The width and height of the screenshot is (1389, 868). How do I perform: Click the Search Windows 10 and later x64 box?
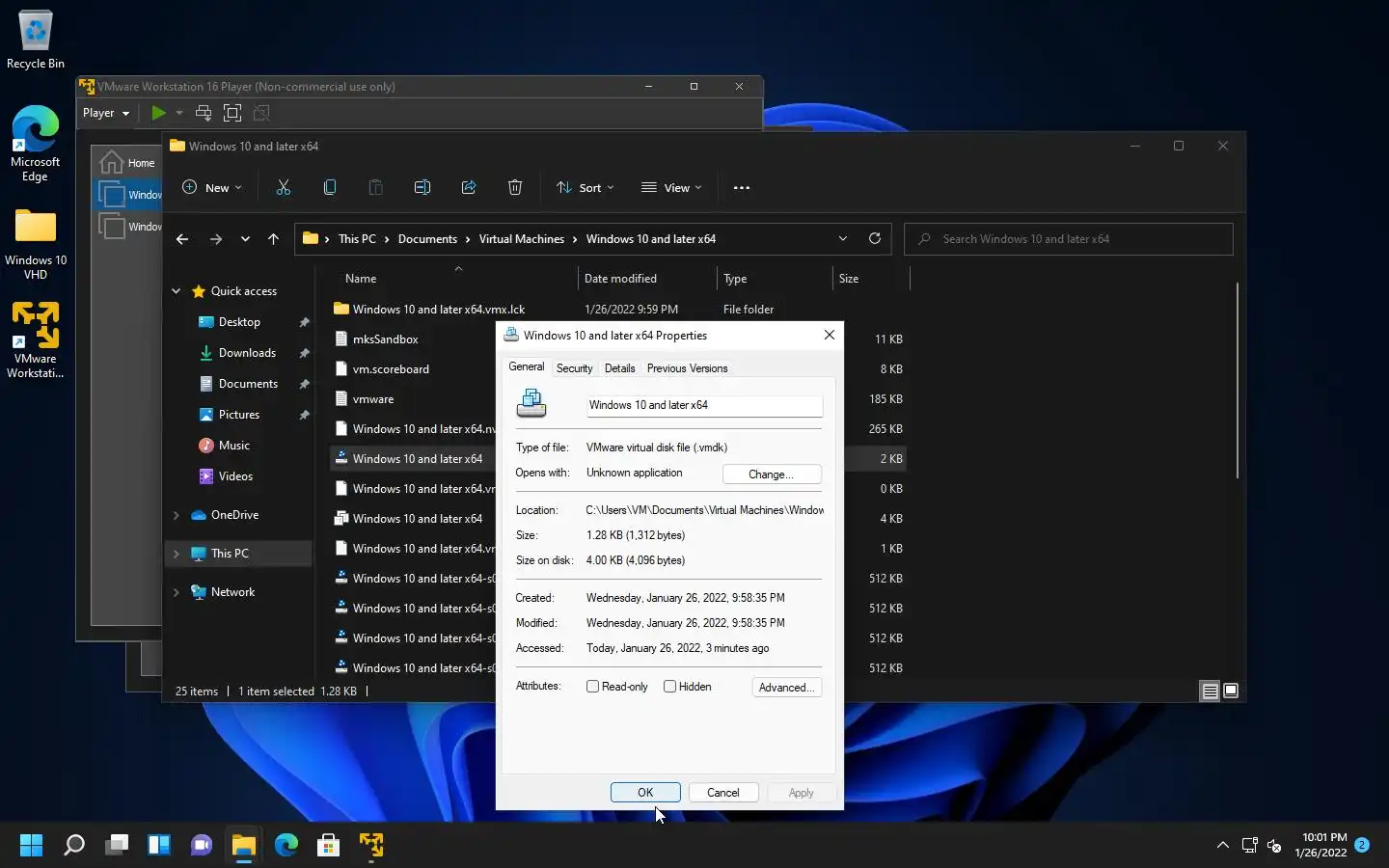(1069, 239)
